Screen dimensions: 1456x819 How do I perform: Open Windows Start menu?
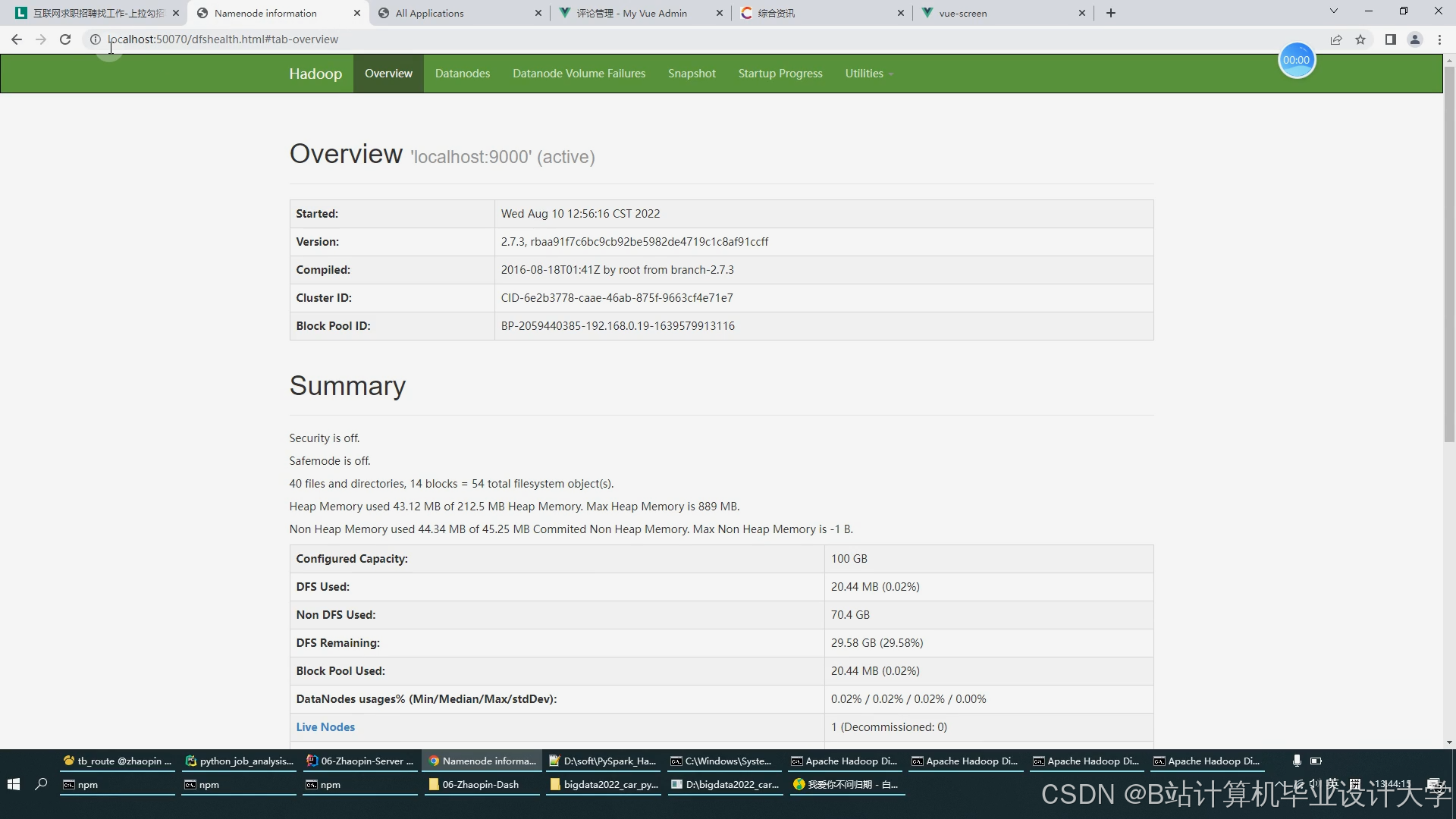(13, 784)
